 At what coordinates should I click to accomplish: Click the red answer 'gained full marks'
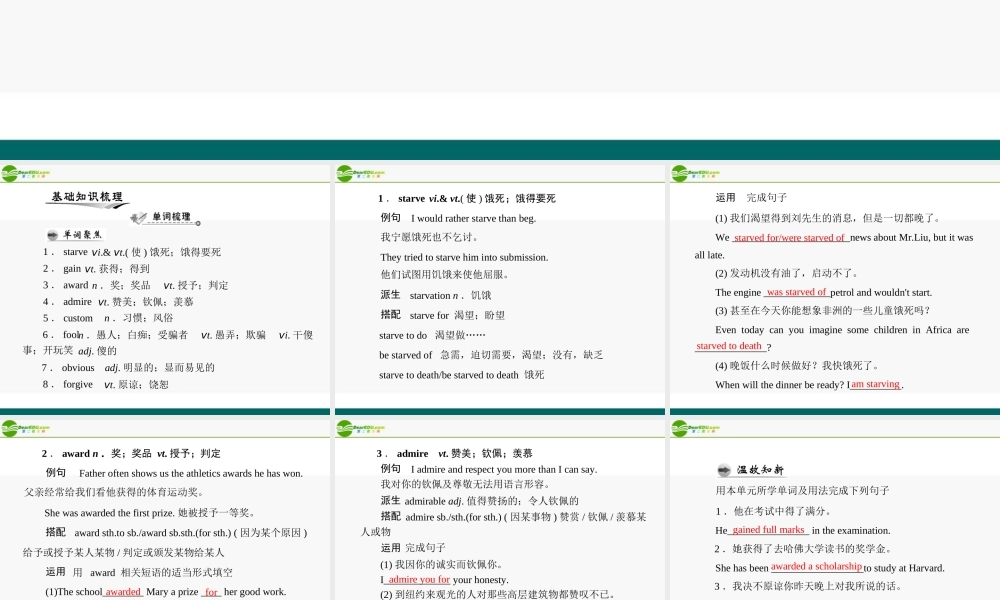click(x=768, y=530)
